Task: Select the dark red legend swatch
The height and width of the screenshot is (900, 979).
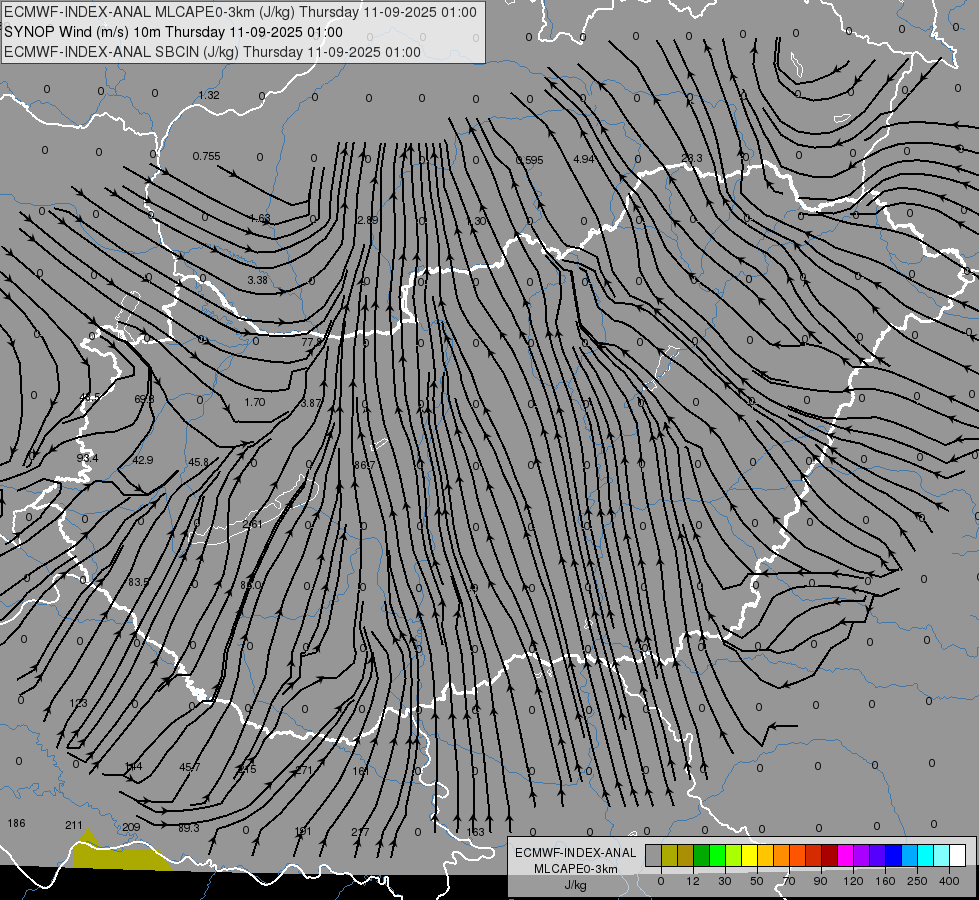Action: pyautogui.click(x=829, y=855)
